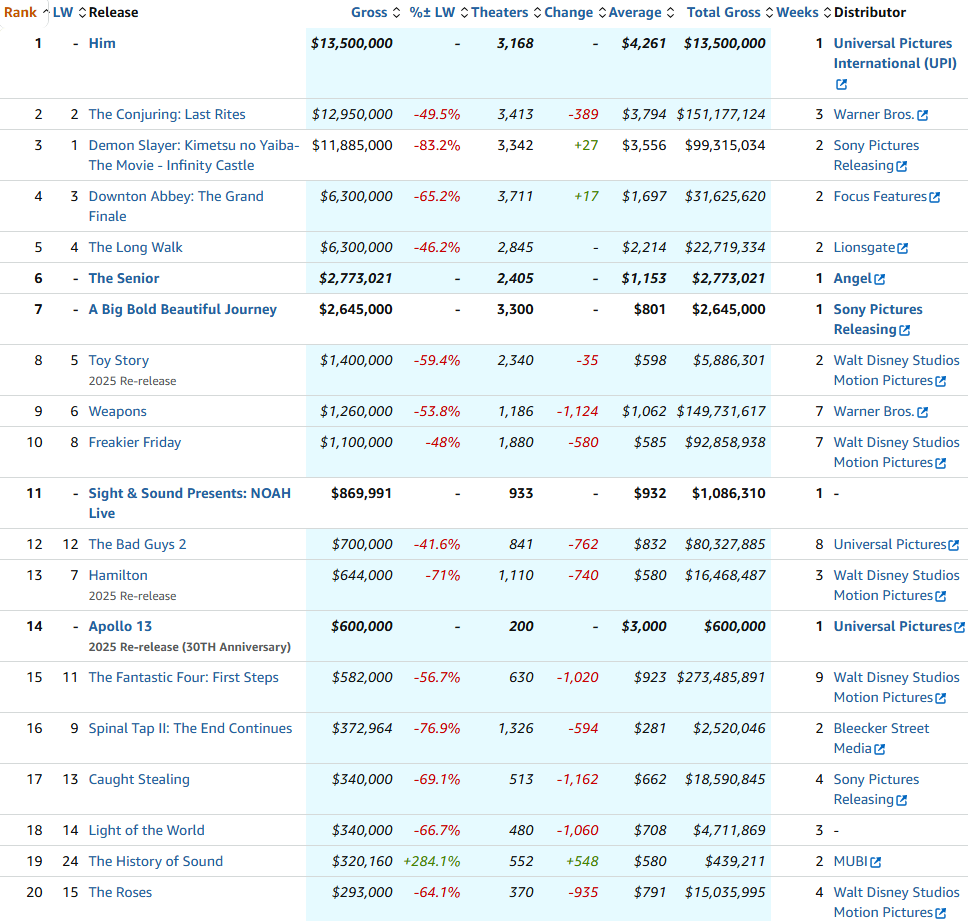Click external link icon in Big Bold Beautiful Journey row
Screen dimensions: 968x921
(904, 331)
